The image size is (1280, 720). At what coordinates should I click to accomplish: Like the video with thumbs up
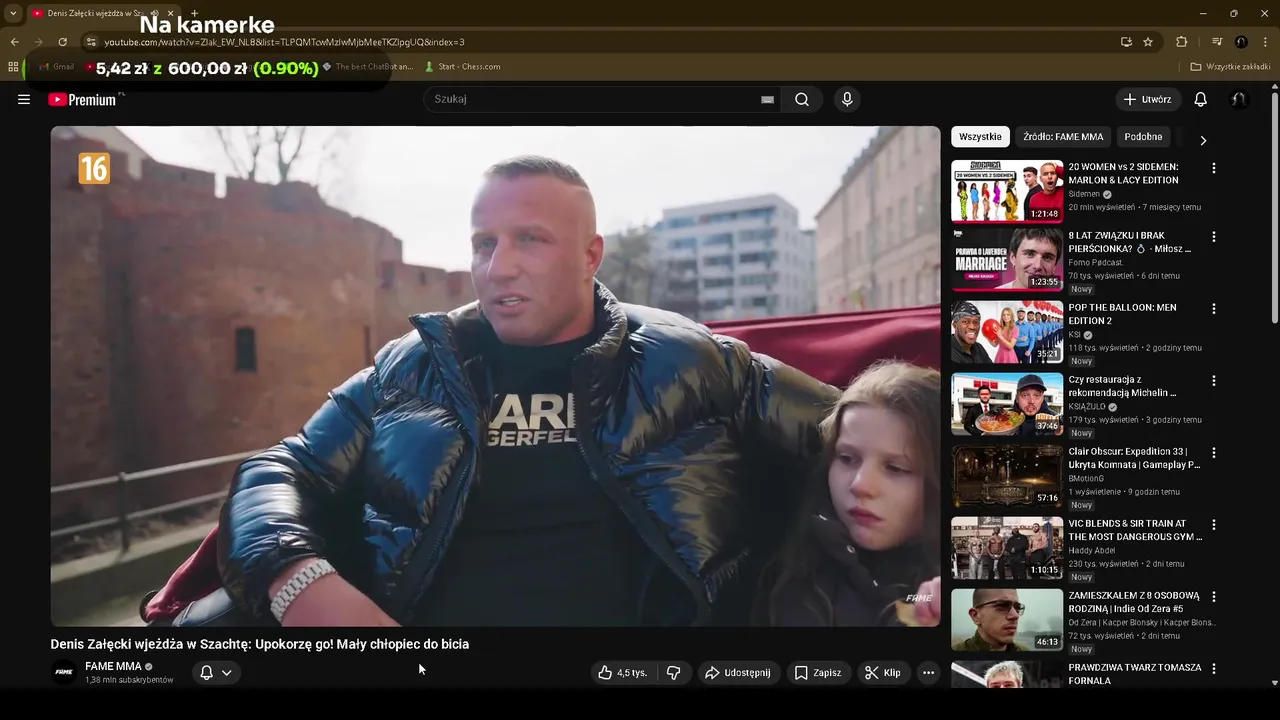tap(622, 673)
